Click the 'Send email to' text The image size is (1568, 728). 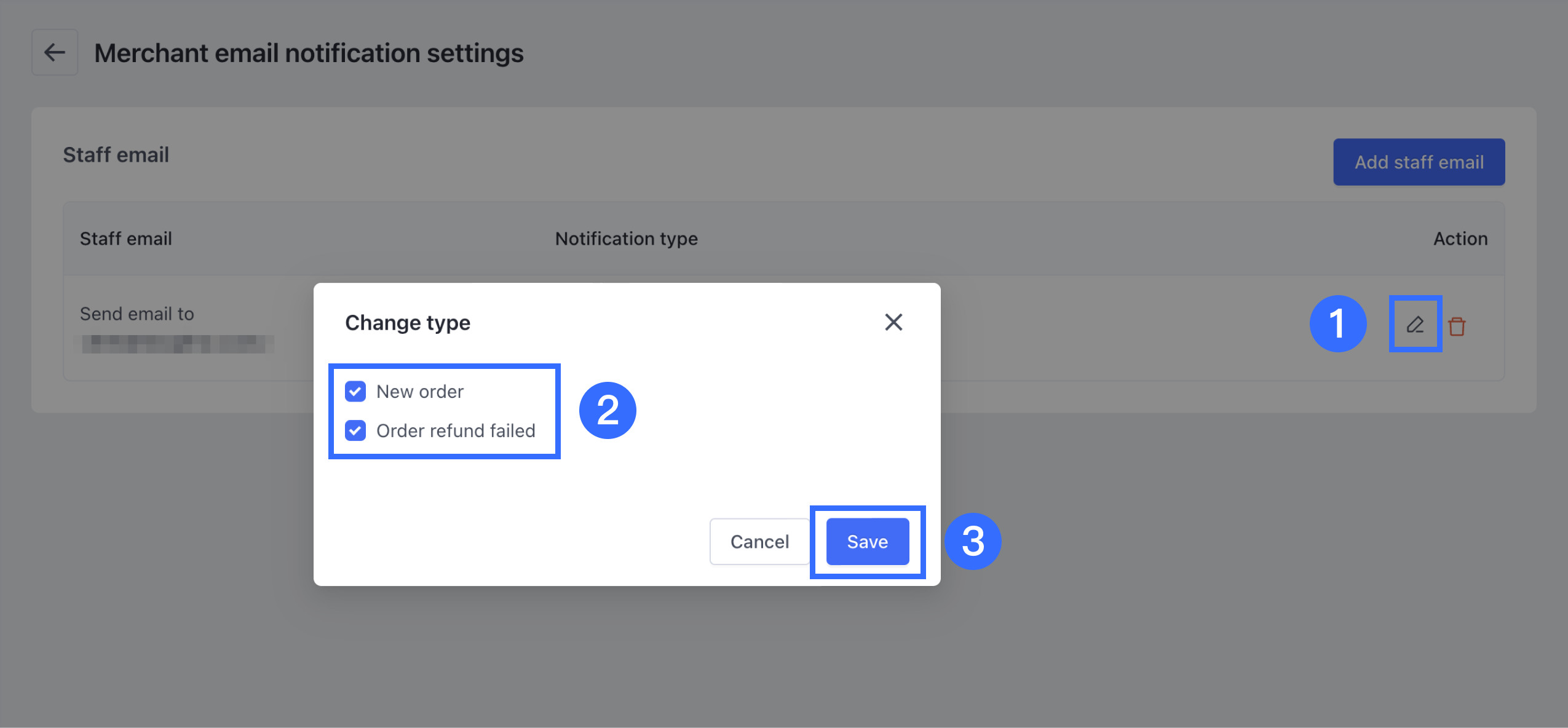tap(137, 314)
